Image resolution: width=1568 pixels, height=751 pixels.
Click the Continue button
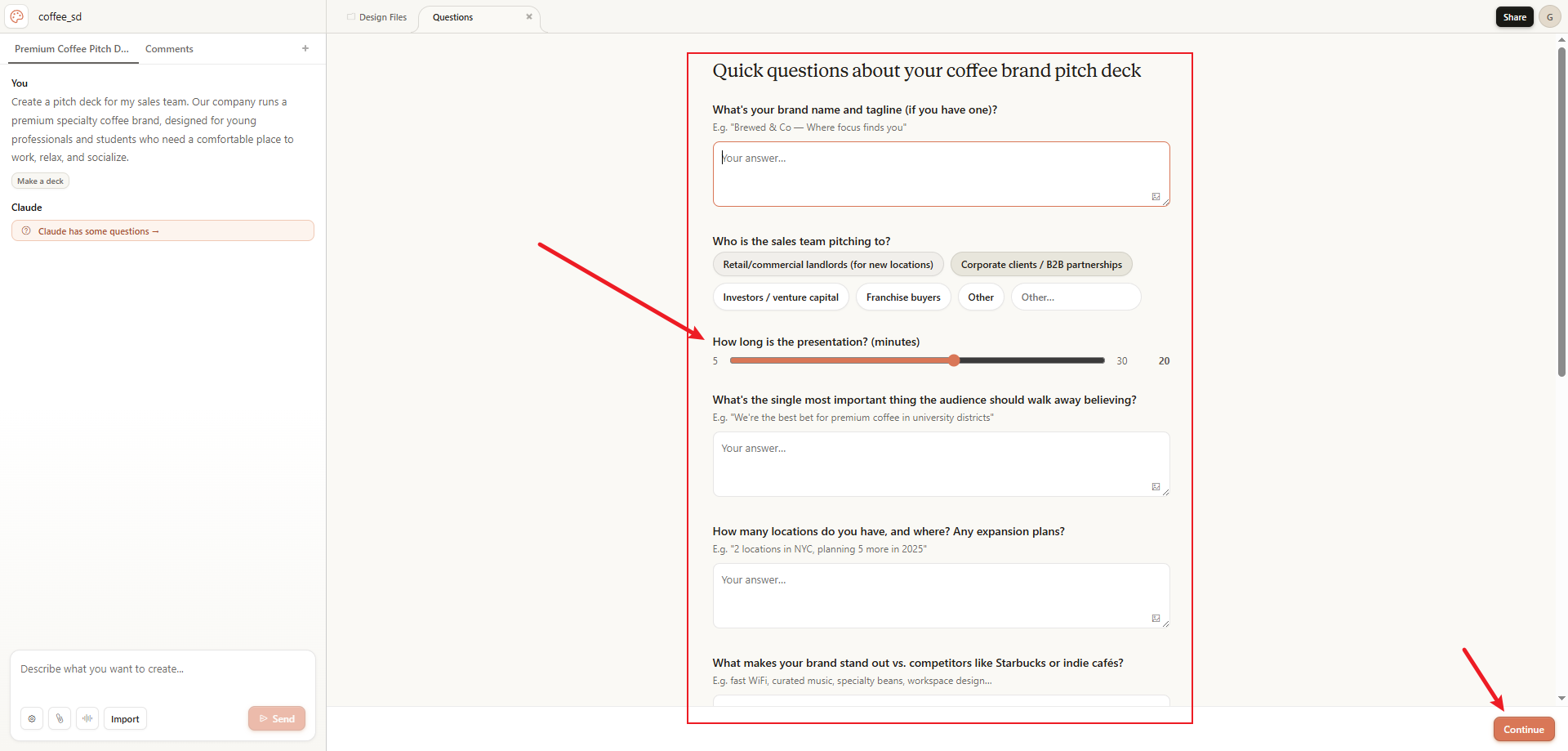(1524, 730)
